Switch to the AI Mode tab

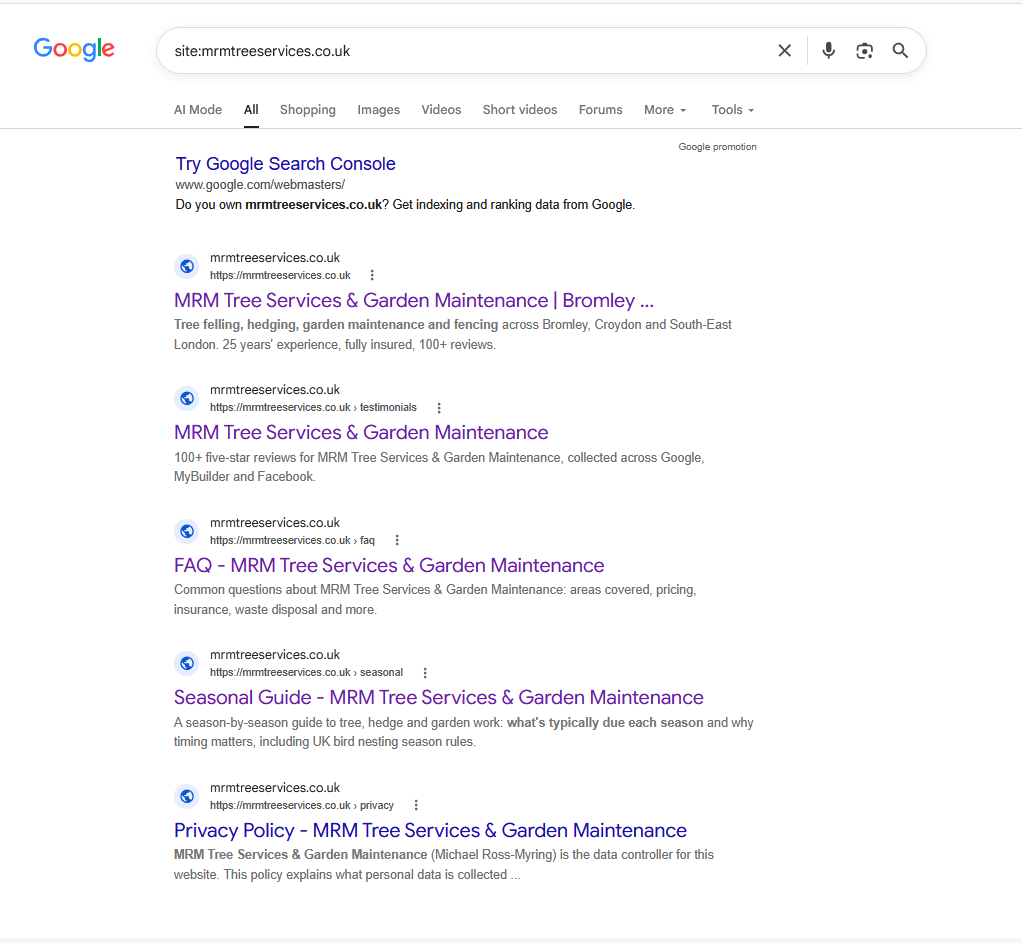(198, 109)
